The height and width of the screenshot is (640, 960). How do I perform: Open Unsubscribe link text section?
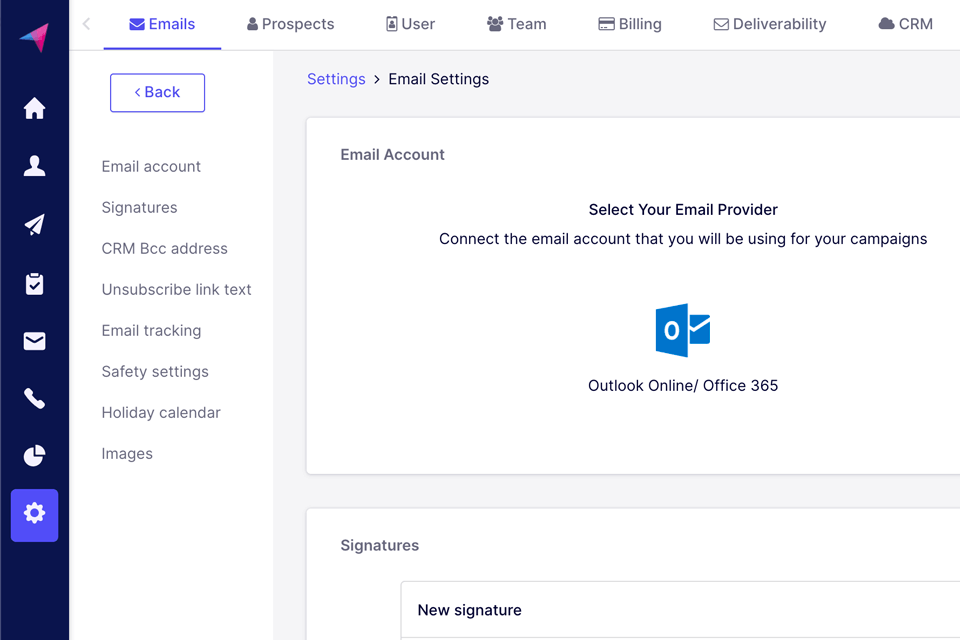point(176,290)
